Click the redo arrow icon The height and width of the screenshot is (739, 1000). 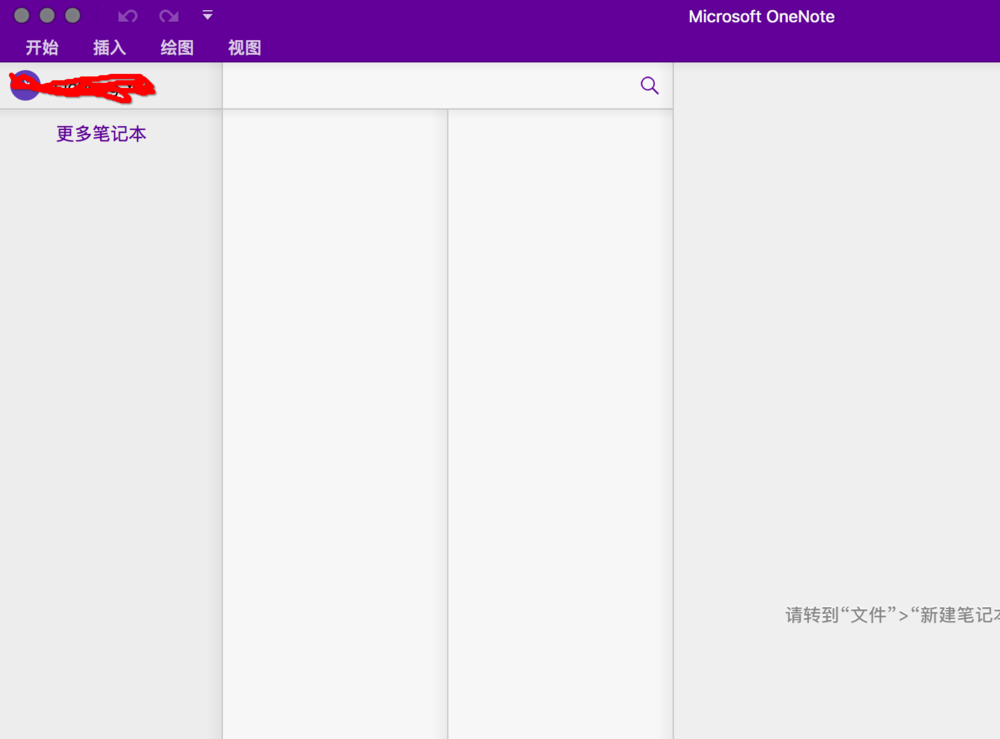pos(169,16)
